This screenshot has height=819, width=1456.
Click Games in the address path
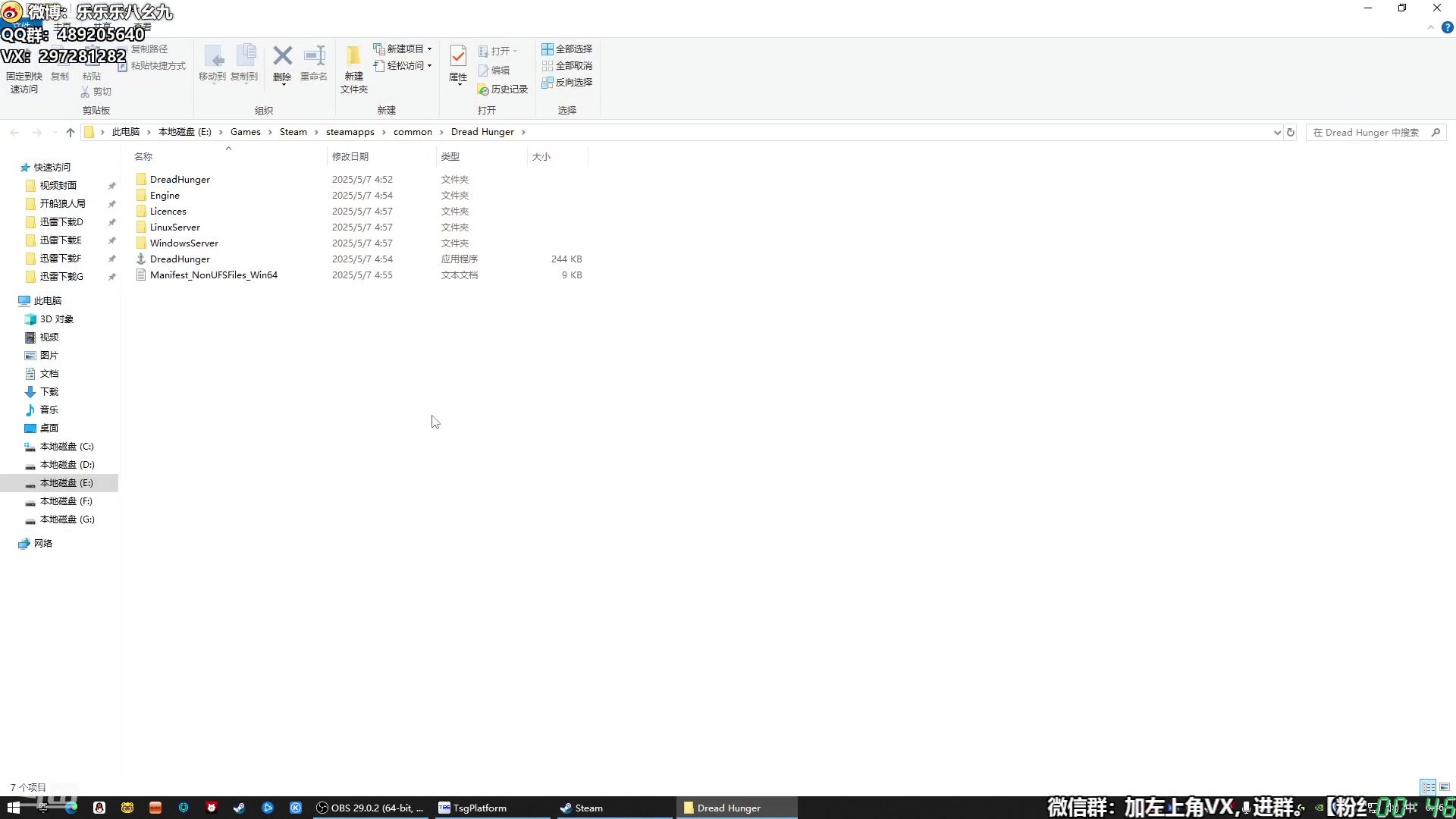(245, 133)
